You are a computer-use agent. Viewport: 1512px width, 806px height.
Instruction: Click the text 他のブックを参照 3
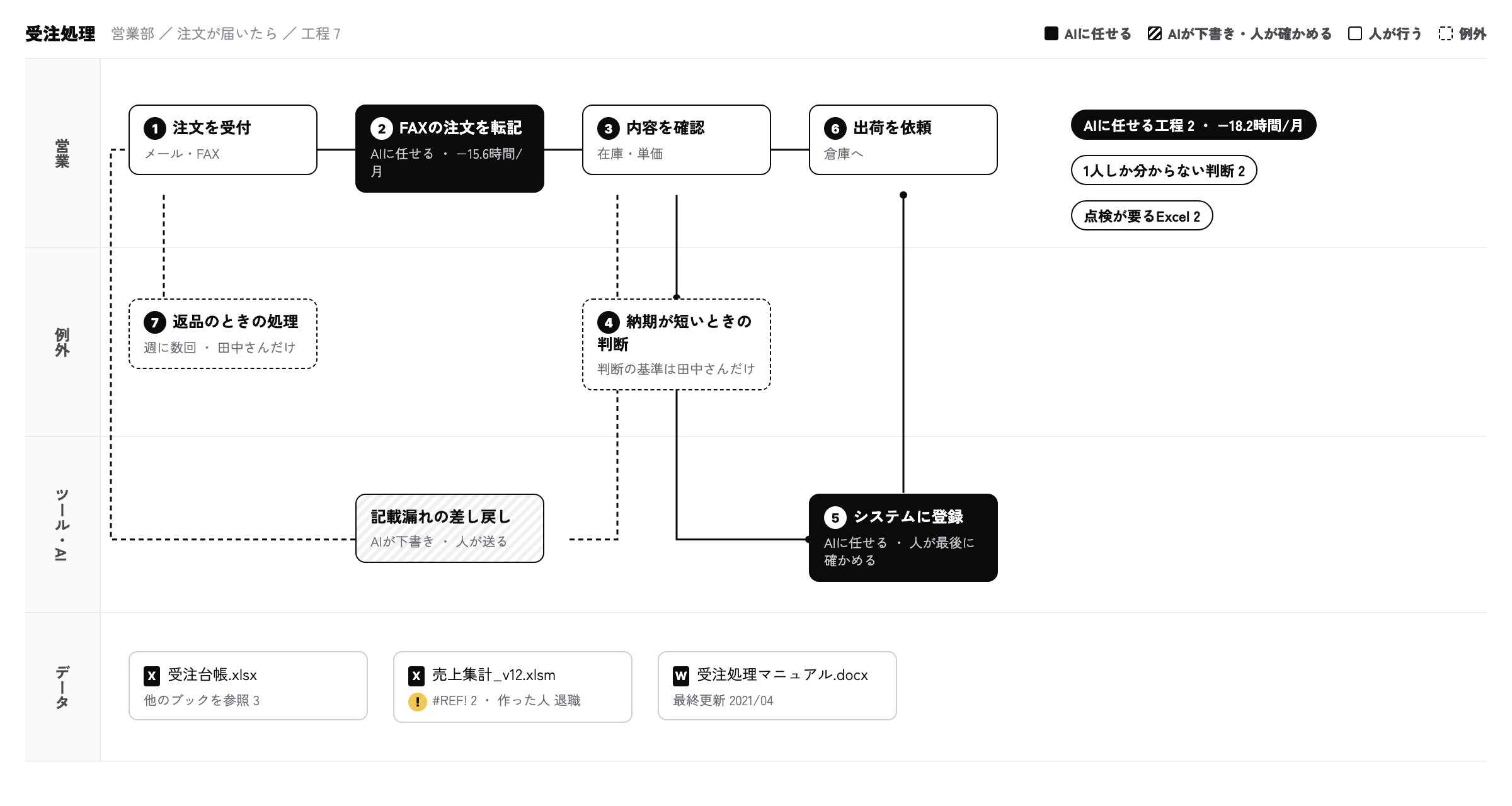202,701
